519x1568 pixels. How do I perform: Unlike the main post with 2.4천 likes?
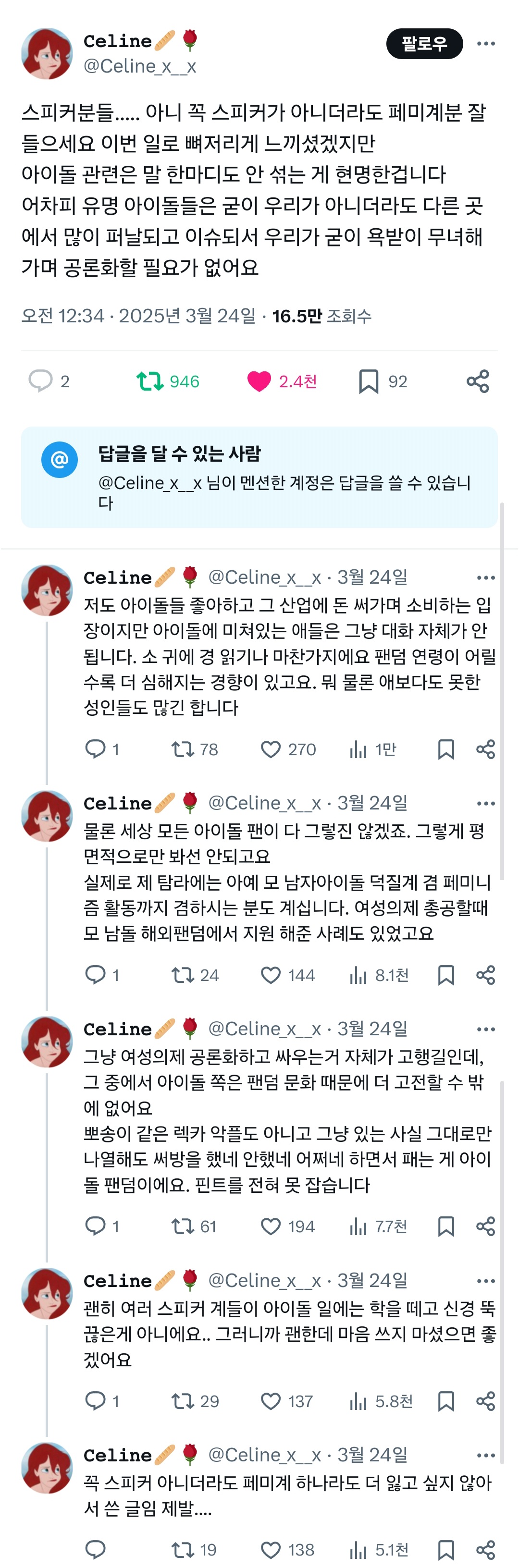tap(259, 381)
